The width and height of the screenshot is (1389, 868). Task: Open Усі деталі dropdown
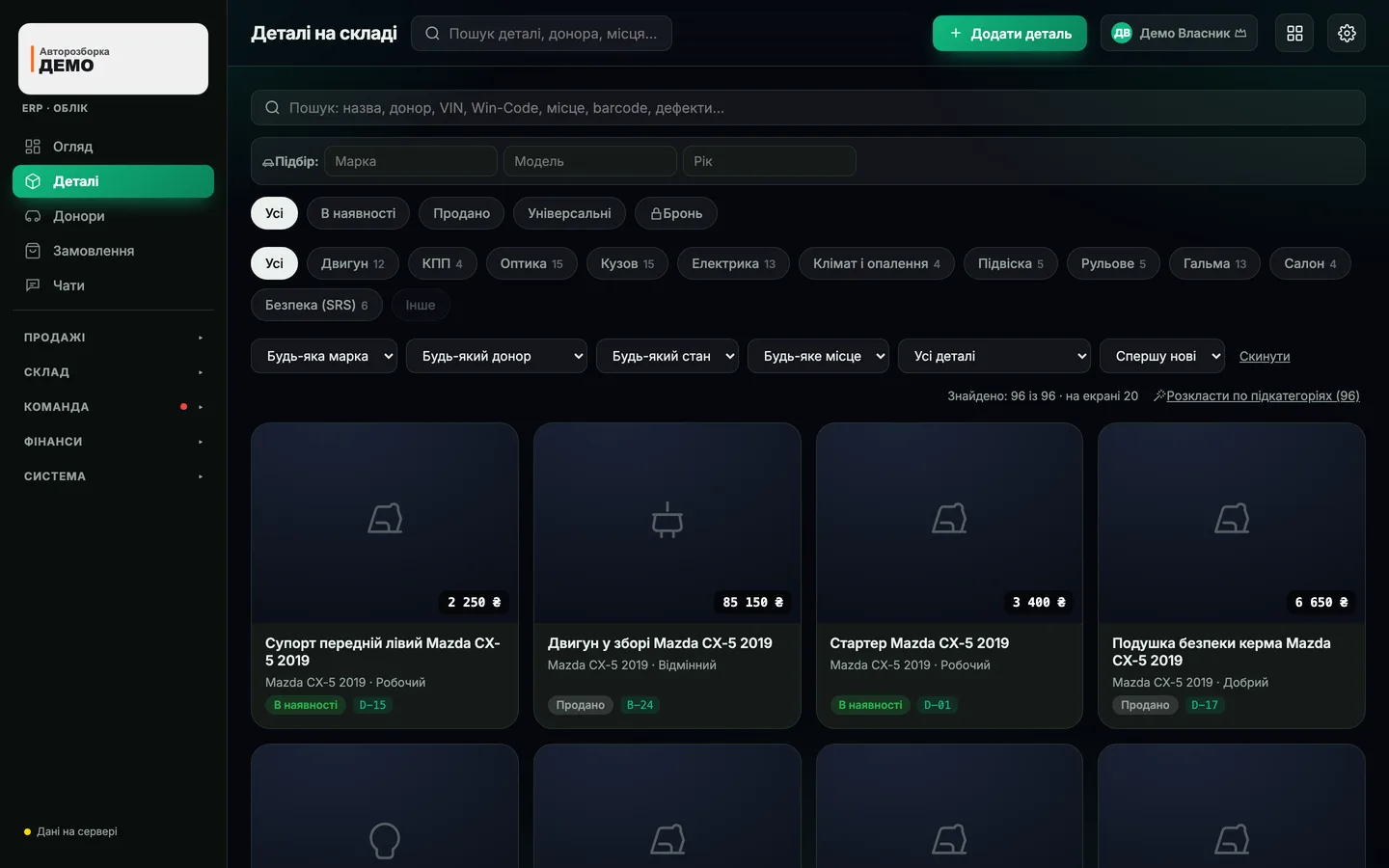994,356
